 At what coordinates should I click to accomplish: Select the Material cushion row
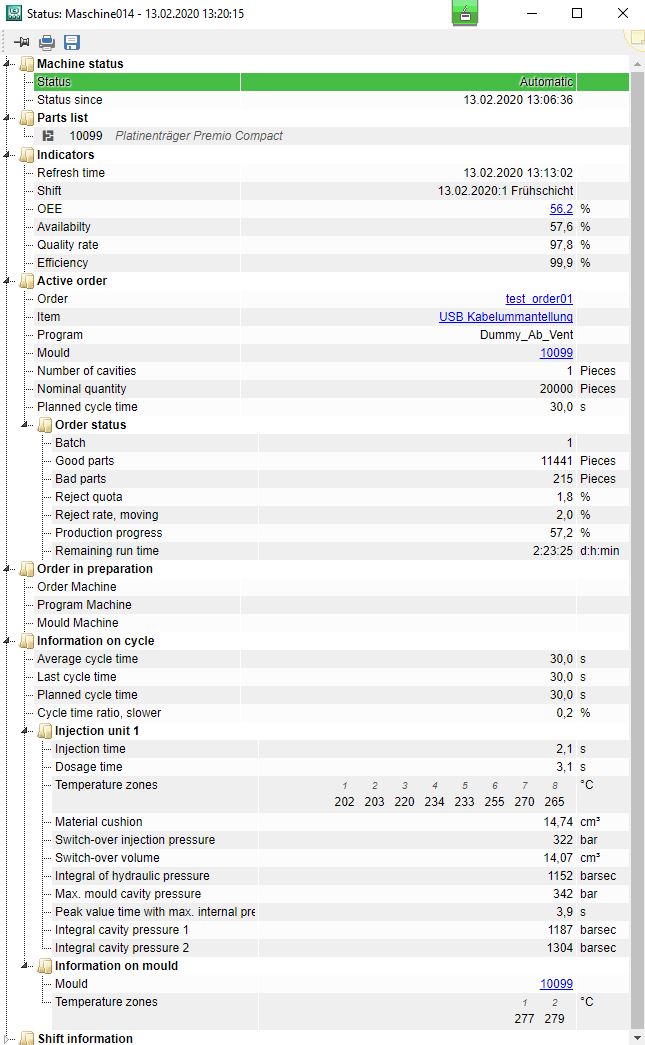[340, 822]
